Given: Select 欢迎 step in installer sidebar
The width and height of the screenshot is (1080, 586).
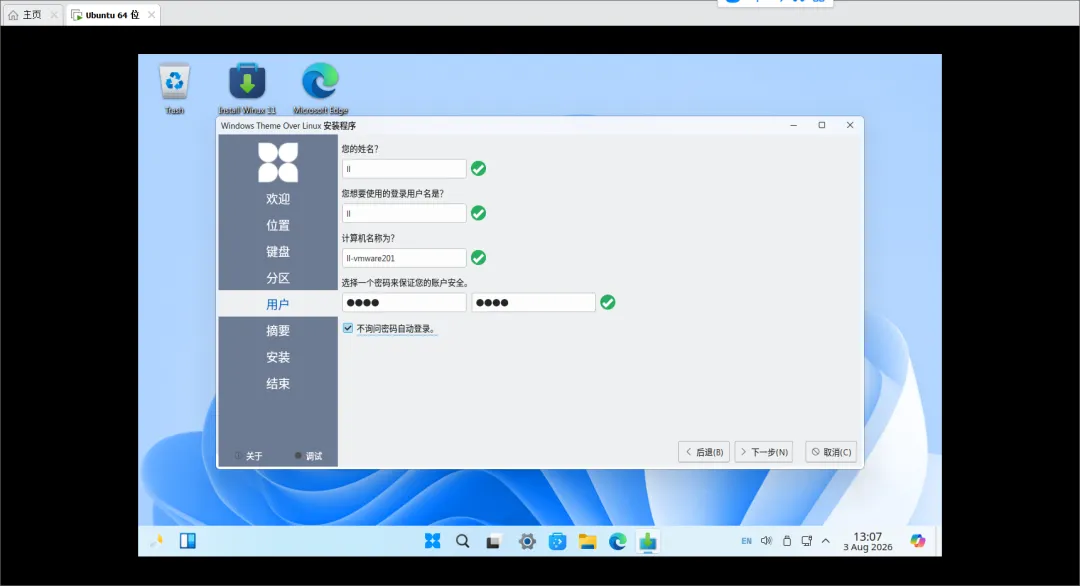Looking at the screenshot, I should pyautogui.click(x=278, y=199).
